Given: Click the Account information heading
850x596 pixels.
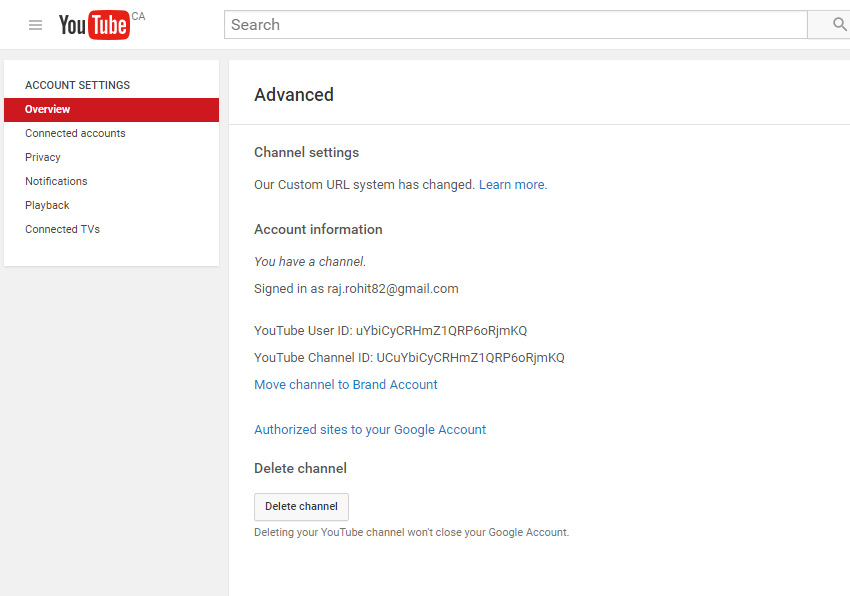Looking at the screenshot, I should pyautogui.click(x=318, y=229).
